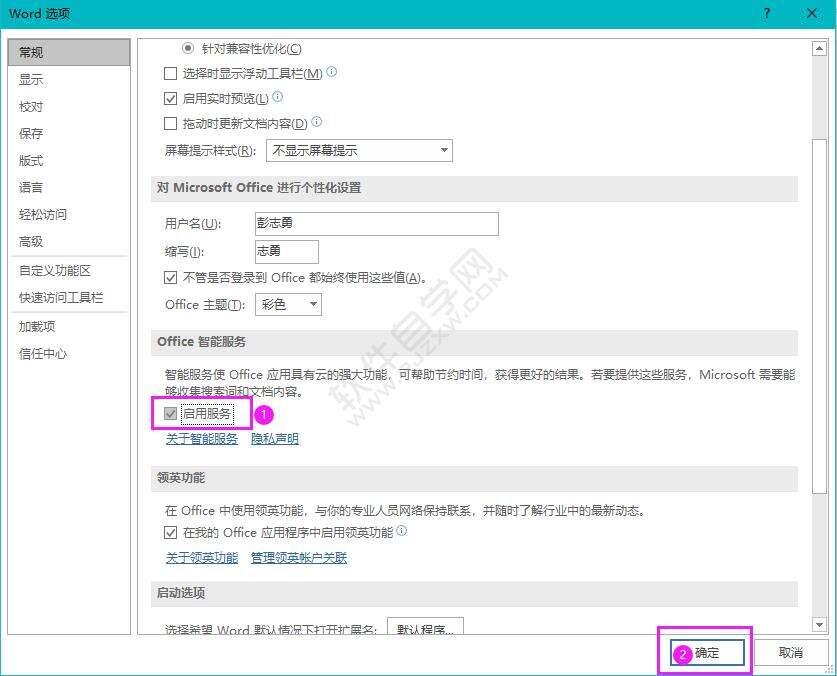Click the info icon beside 选择时显示浮动工具栏
837x676 pixels.
point(332,72)
